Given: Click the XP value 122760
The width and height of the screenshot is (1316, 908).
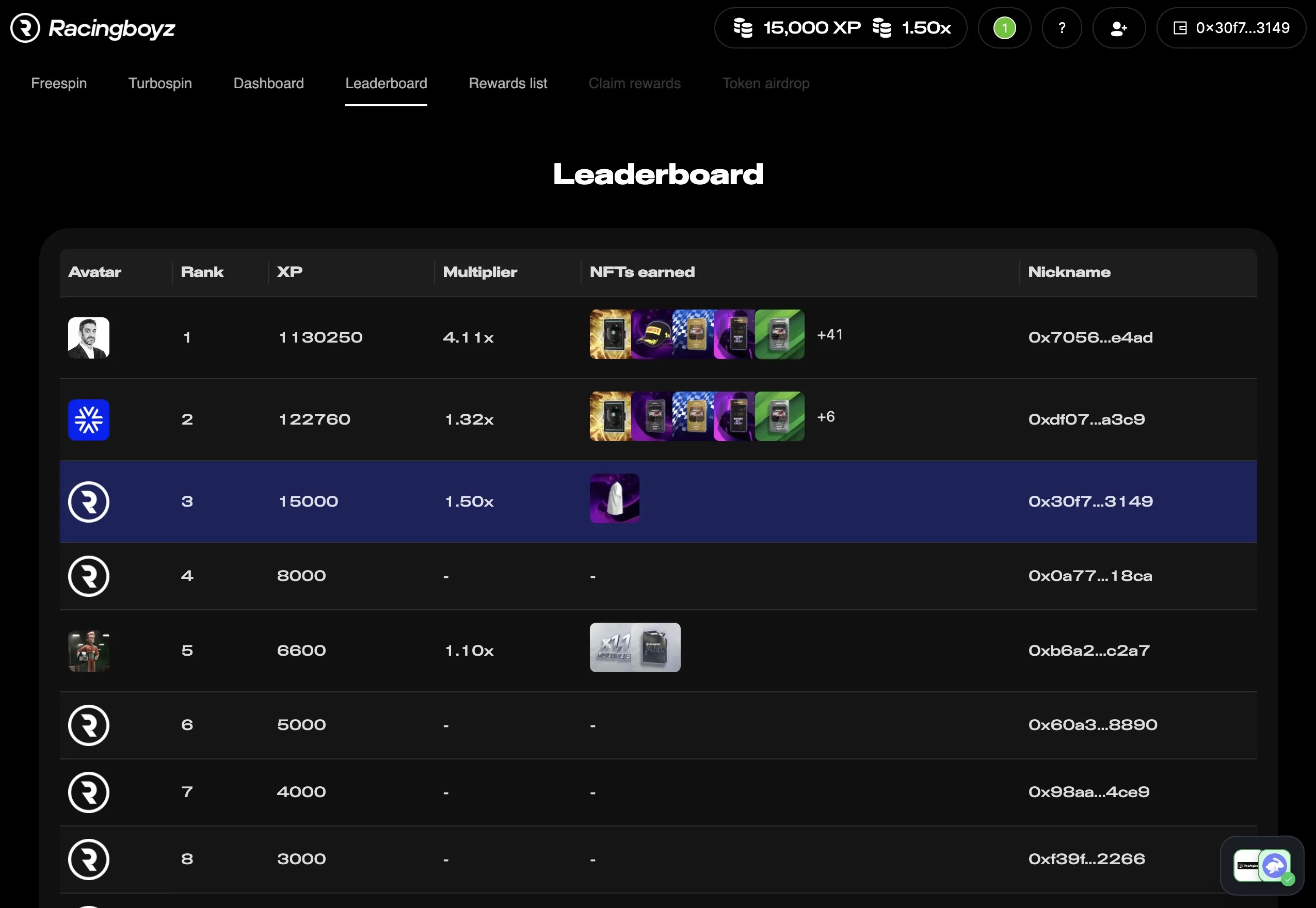Looking at the screenshot, I should (314, 419).
